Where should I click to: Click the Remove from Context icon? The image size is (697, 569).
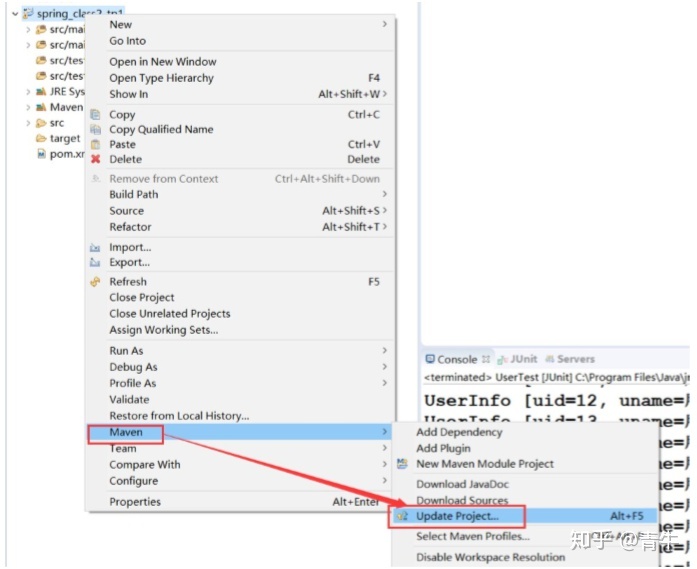tap(95, 179)
